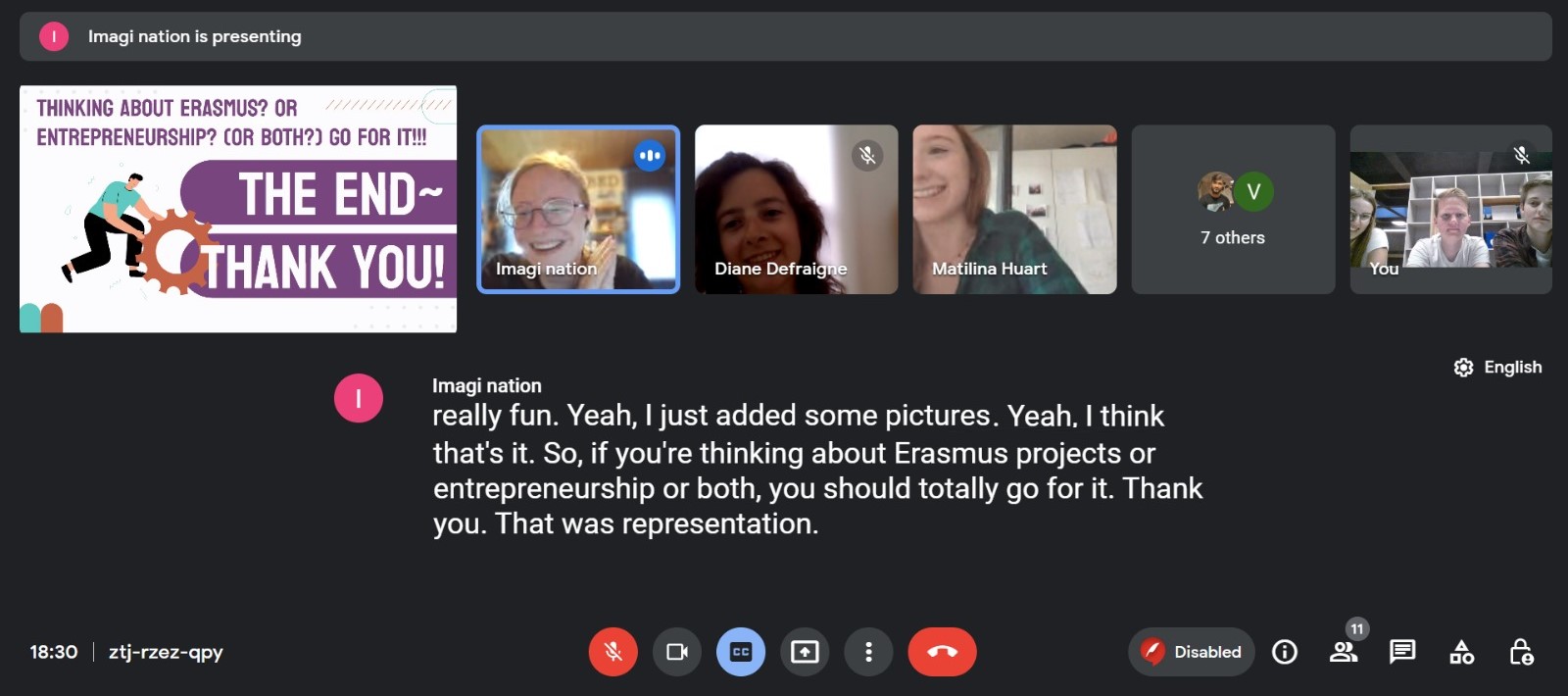Open host controls lock icon
The image size is (1568, 696).
pyautogui.click(x=1521, y=652)
